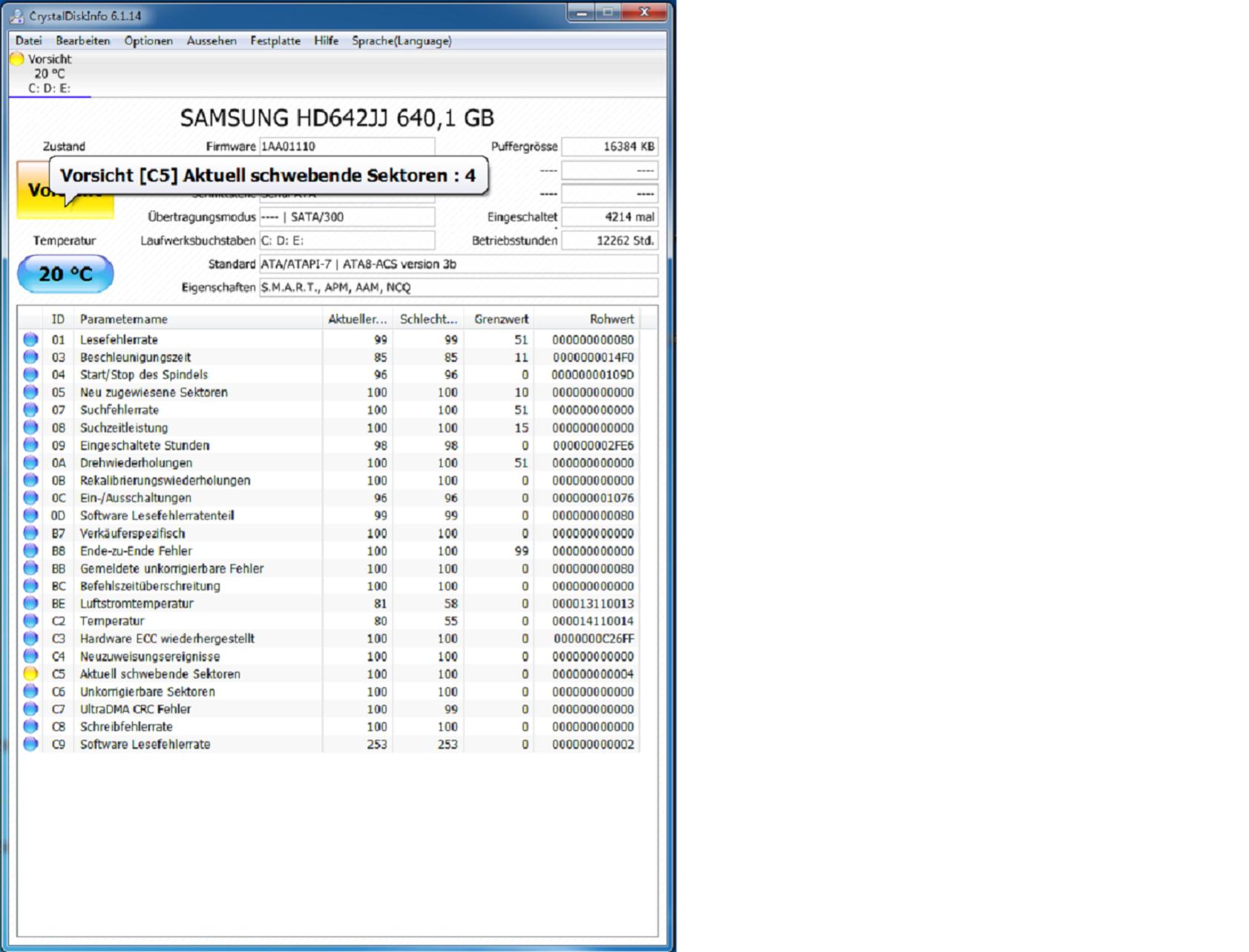Click status icon beside Ein-/Ausschaltungen
1249x952 pixels.
[30, 498]
